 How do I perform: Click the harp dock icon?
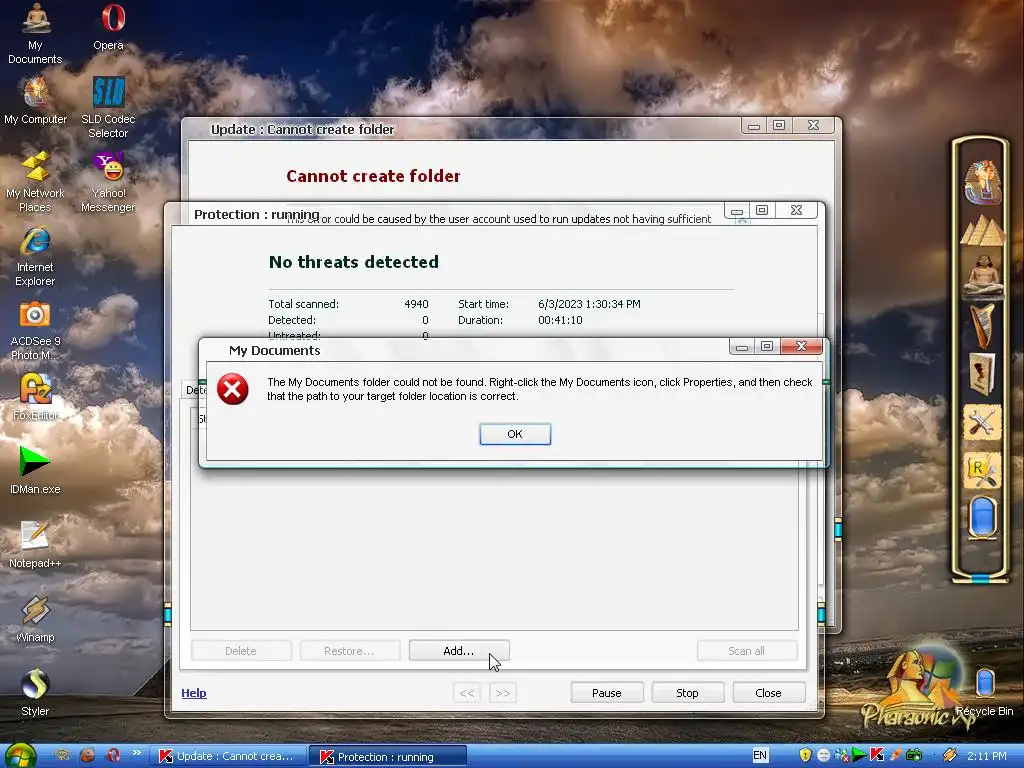[x=982, y=325]
